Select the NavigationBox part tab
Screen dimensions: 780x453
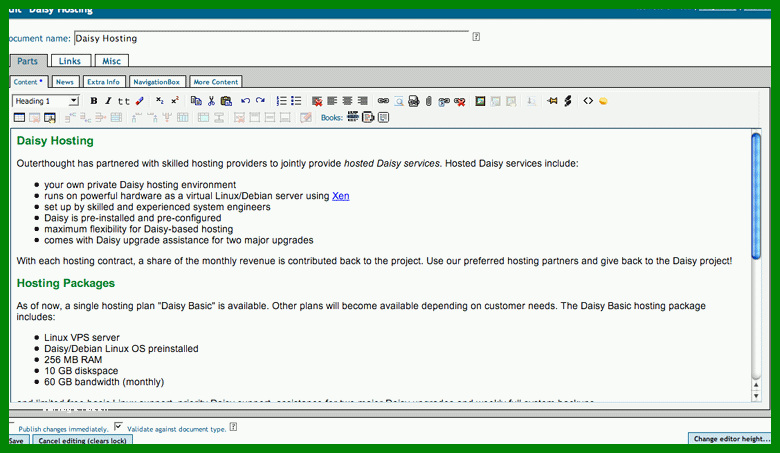[157, 82]
